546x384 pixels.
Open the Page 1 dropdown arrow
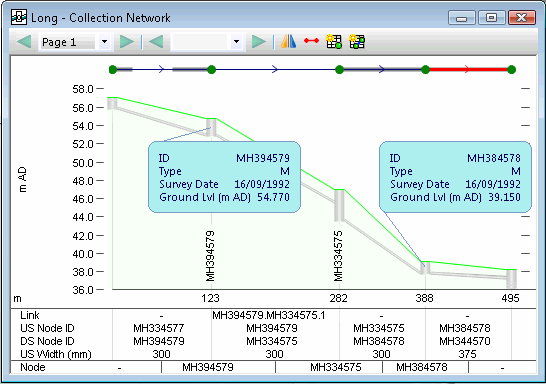[x=104, y=42]
